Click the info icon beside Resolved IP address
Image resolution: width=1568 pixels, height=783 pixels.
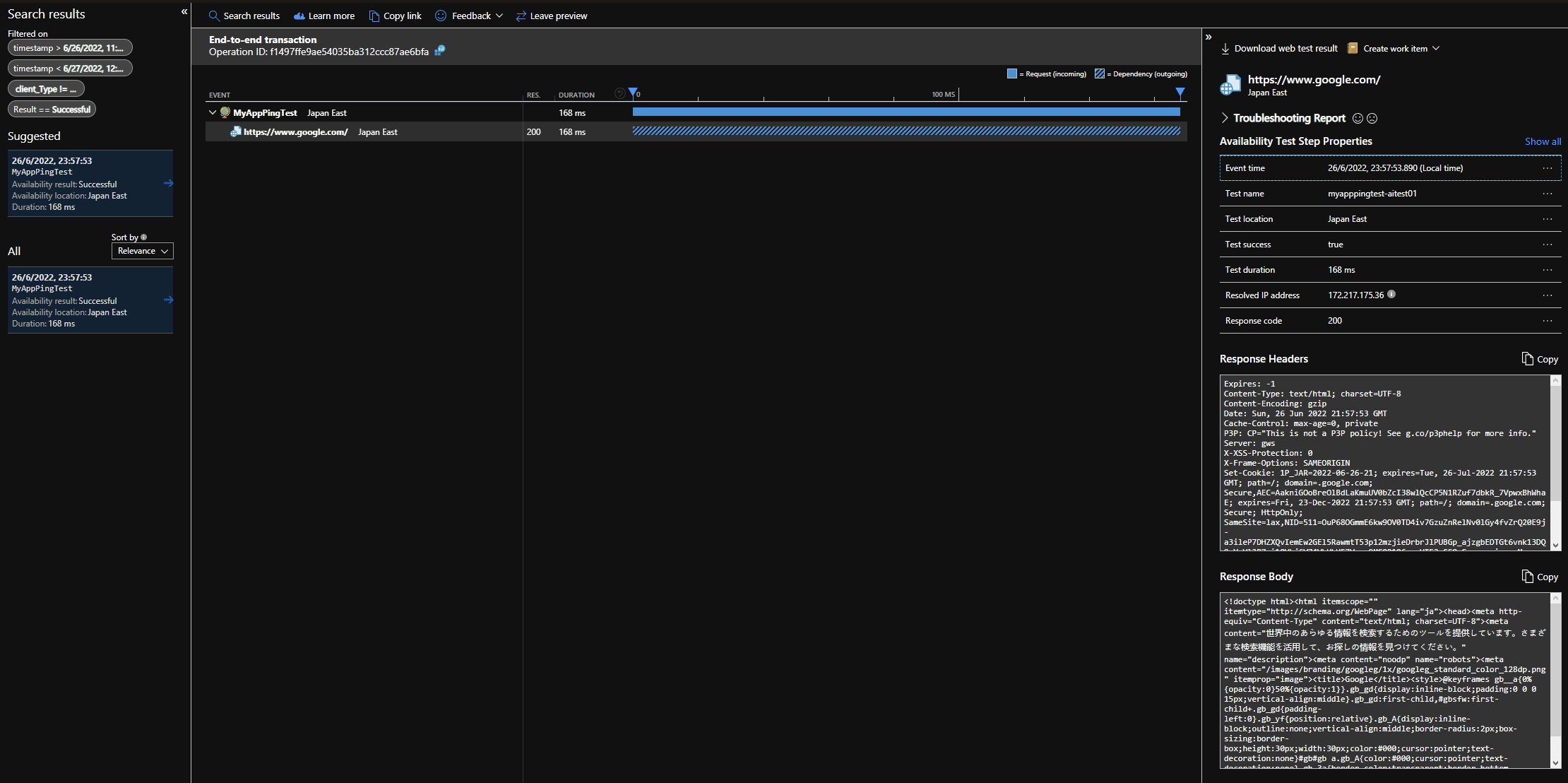[x=1391, y=295]
